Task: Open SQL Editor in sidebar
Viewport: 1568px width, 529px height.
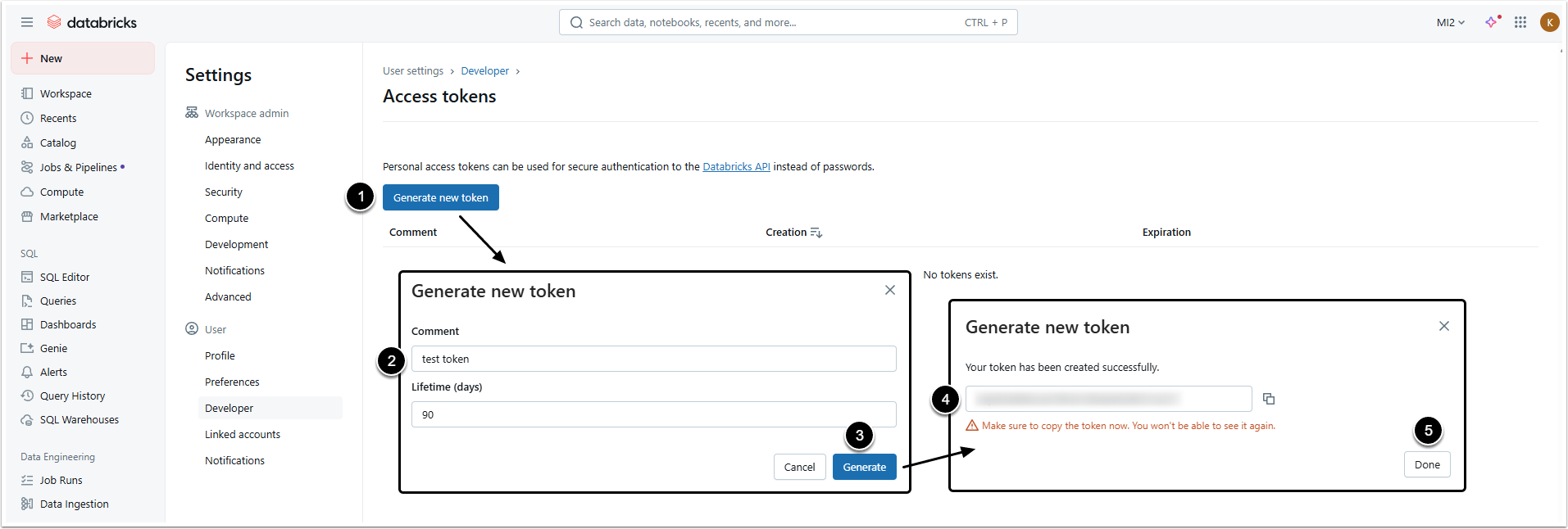Action: [65, 278]
